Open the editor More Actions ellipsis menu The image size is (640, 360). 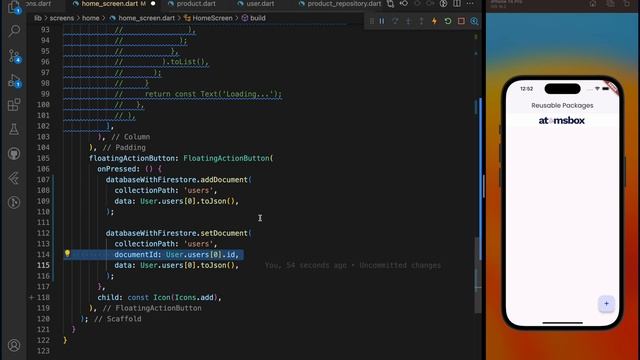click(x=470, y=4)
